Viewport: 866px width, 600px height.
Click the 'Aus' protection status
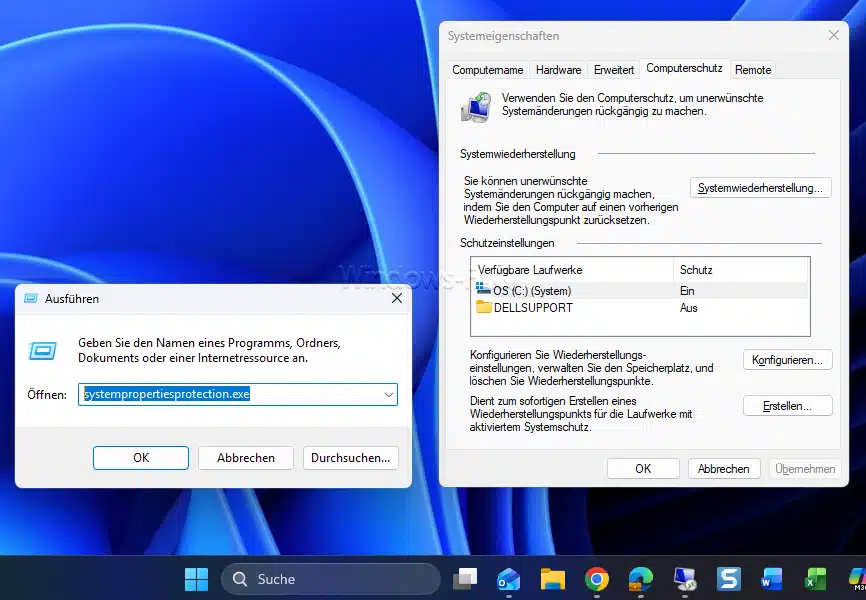click(x=688, y=308)
